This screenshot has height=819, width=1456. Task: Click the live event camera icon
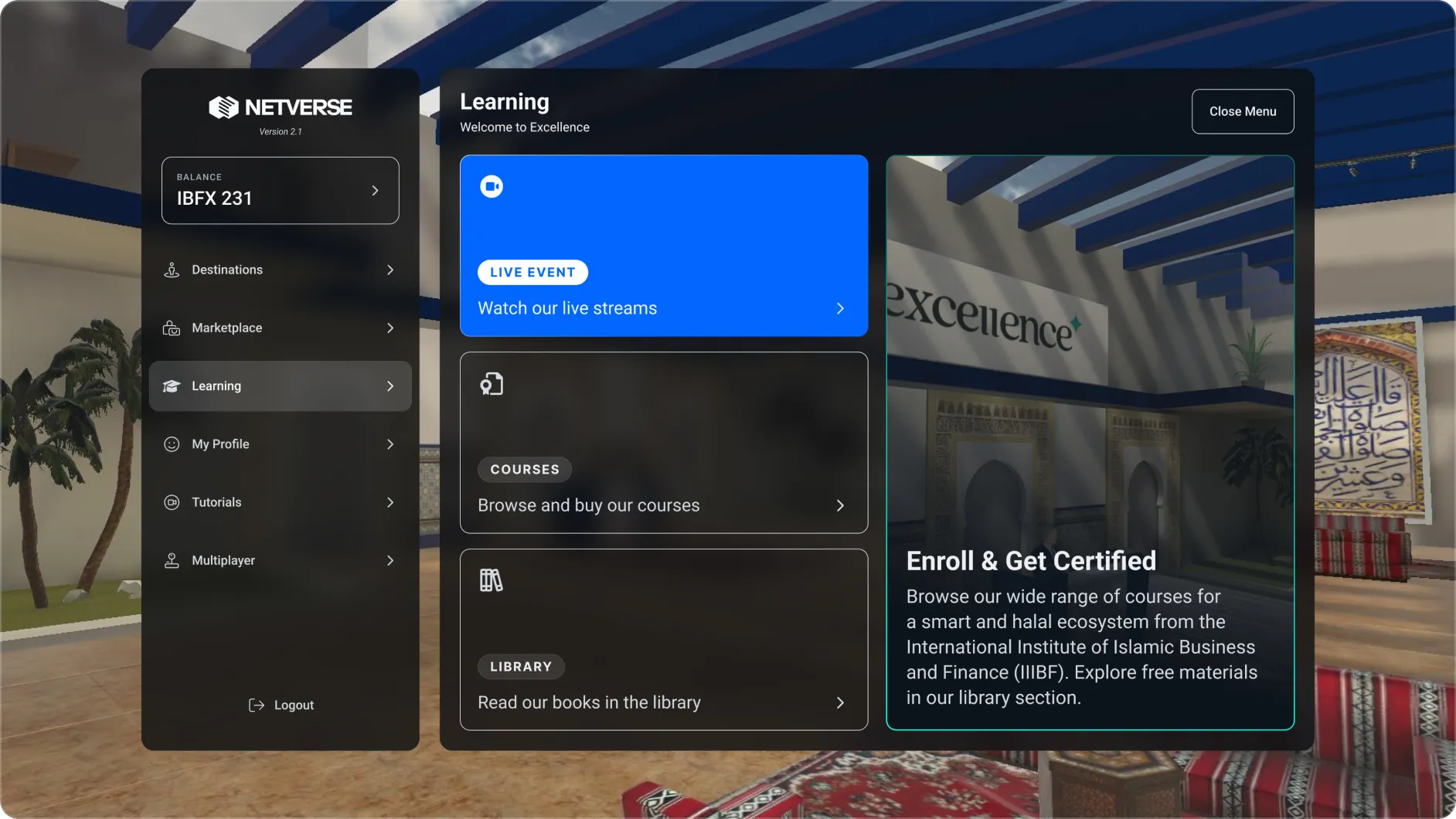[492, 186]
